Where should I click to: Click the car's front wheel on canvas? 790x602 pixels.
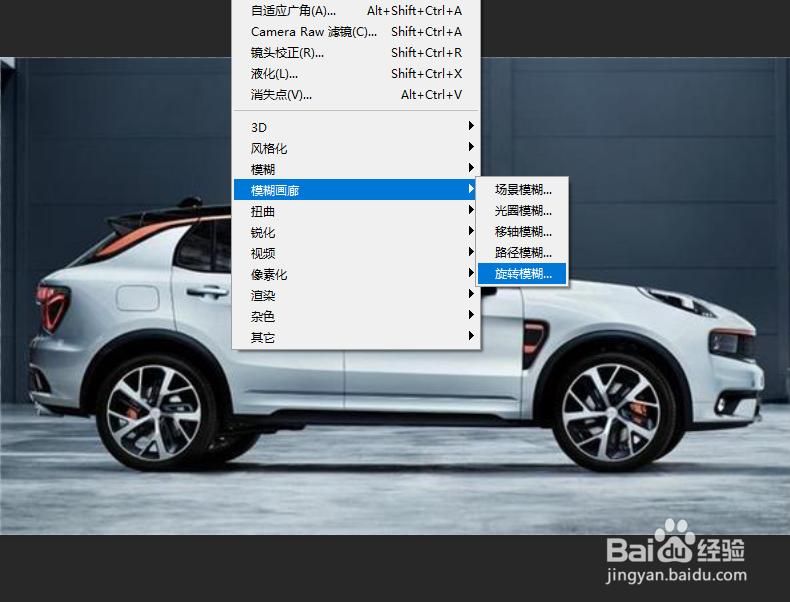[x=611, y=412]
